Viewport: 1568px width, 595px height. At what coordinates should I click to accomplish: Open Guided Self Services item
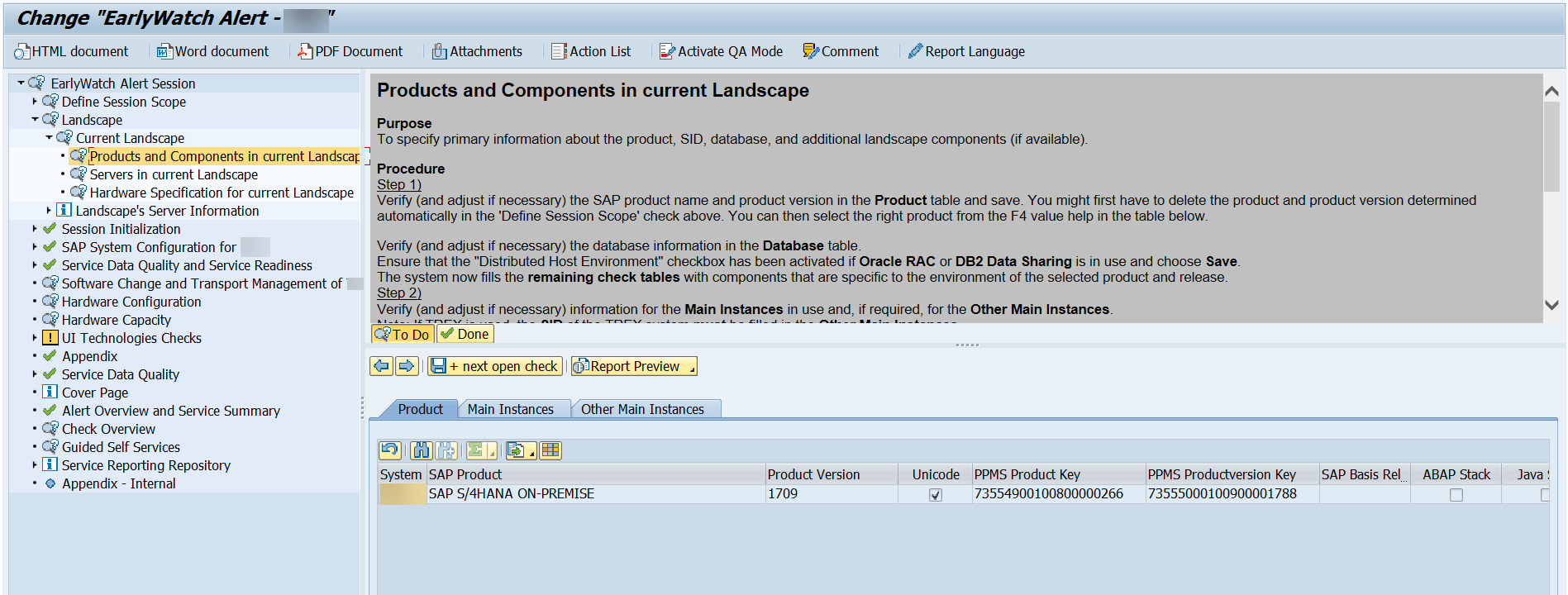pyautogui.click(x=121, y=447)
